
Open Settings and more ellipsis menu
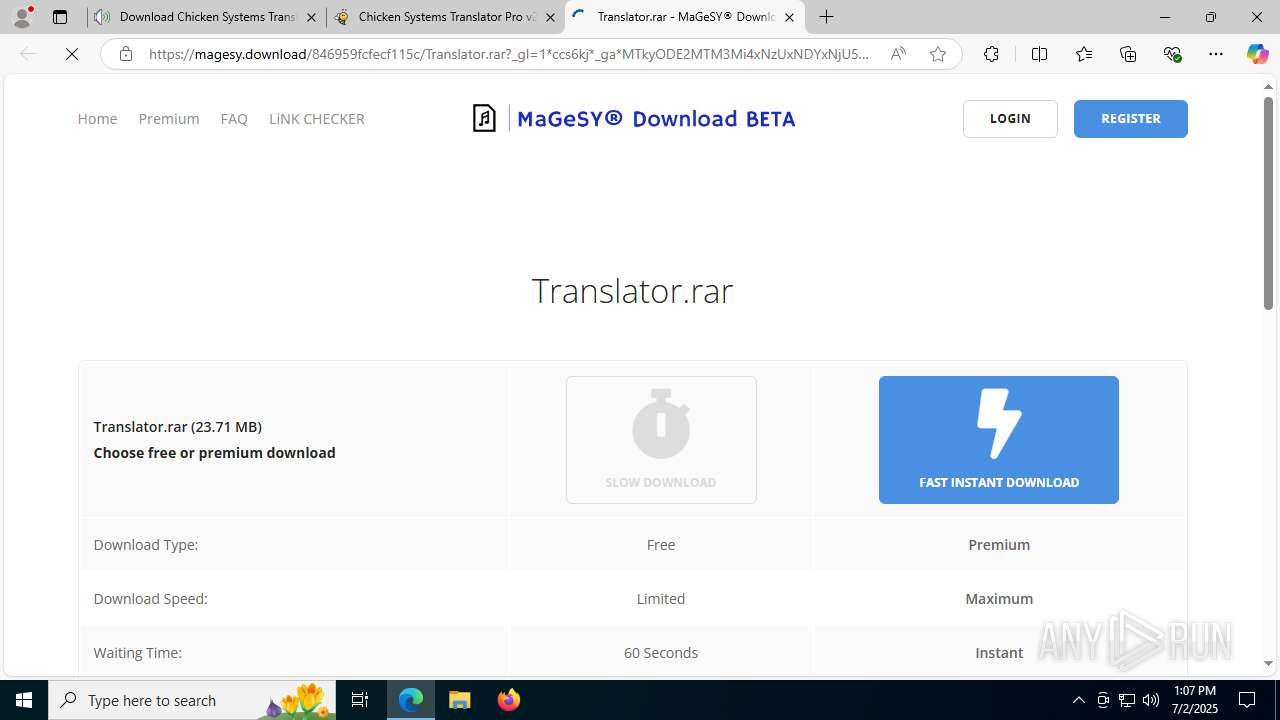pyautogui.click(x=1216, y=54)
